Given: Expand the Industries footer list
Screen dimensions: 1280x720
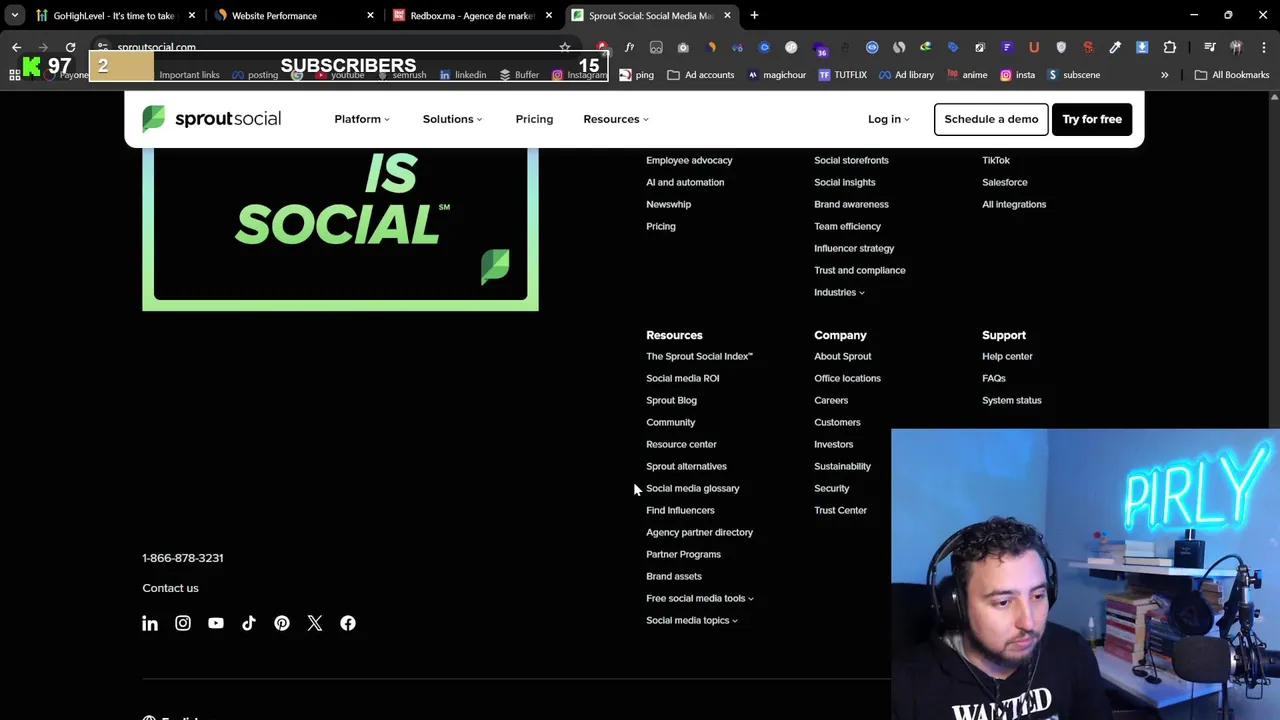Looking at the screenshot, I should click(839, 292).
